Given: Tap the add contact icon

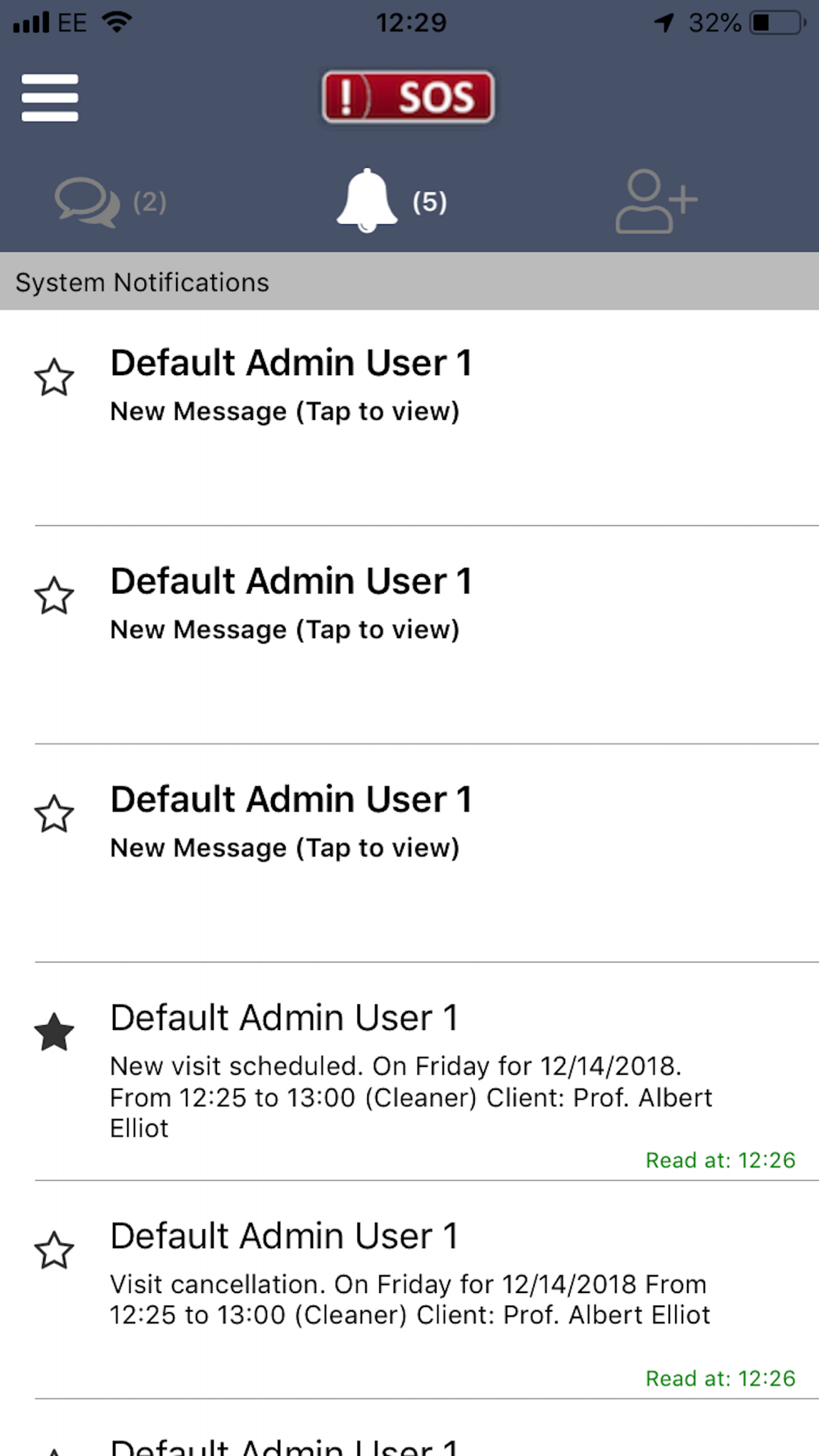Looking at the screenshot, I should click(x=655, y=201).
